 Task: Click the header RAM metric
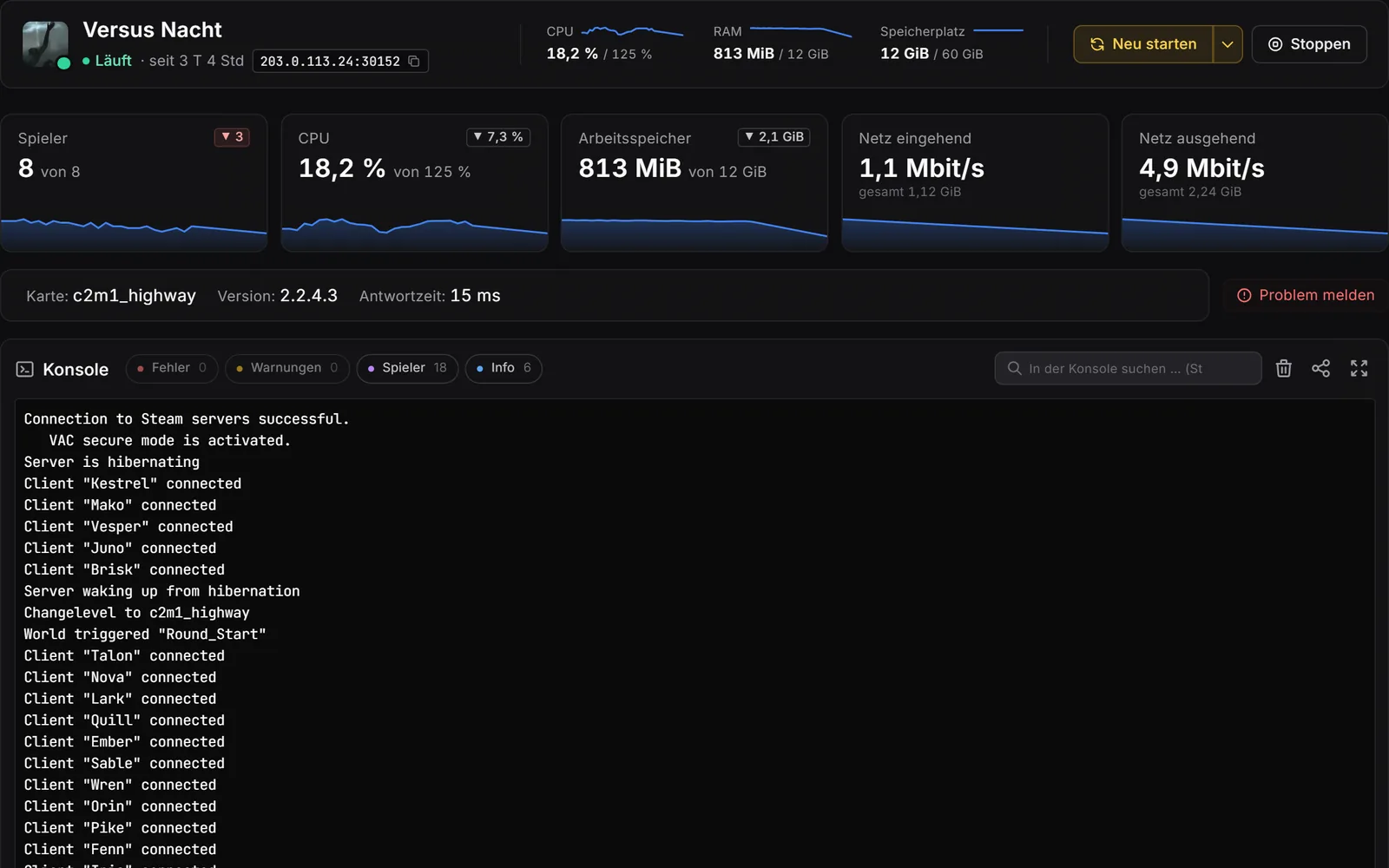click(x=782, y=43)
